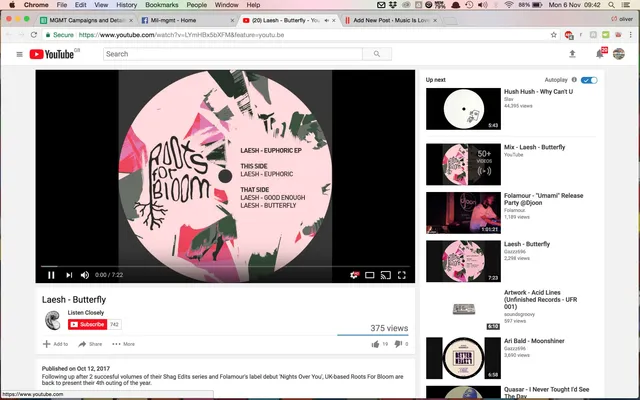Skip to next video button
The width and height of the screenshot is (640, 400).
pyautogui.click(x=69, y=275)
